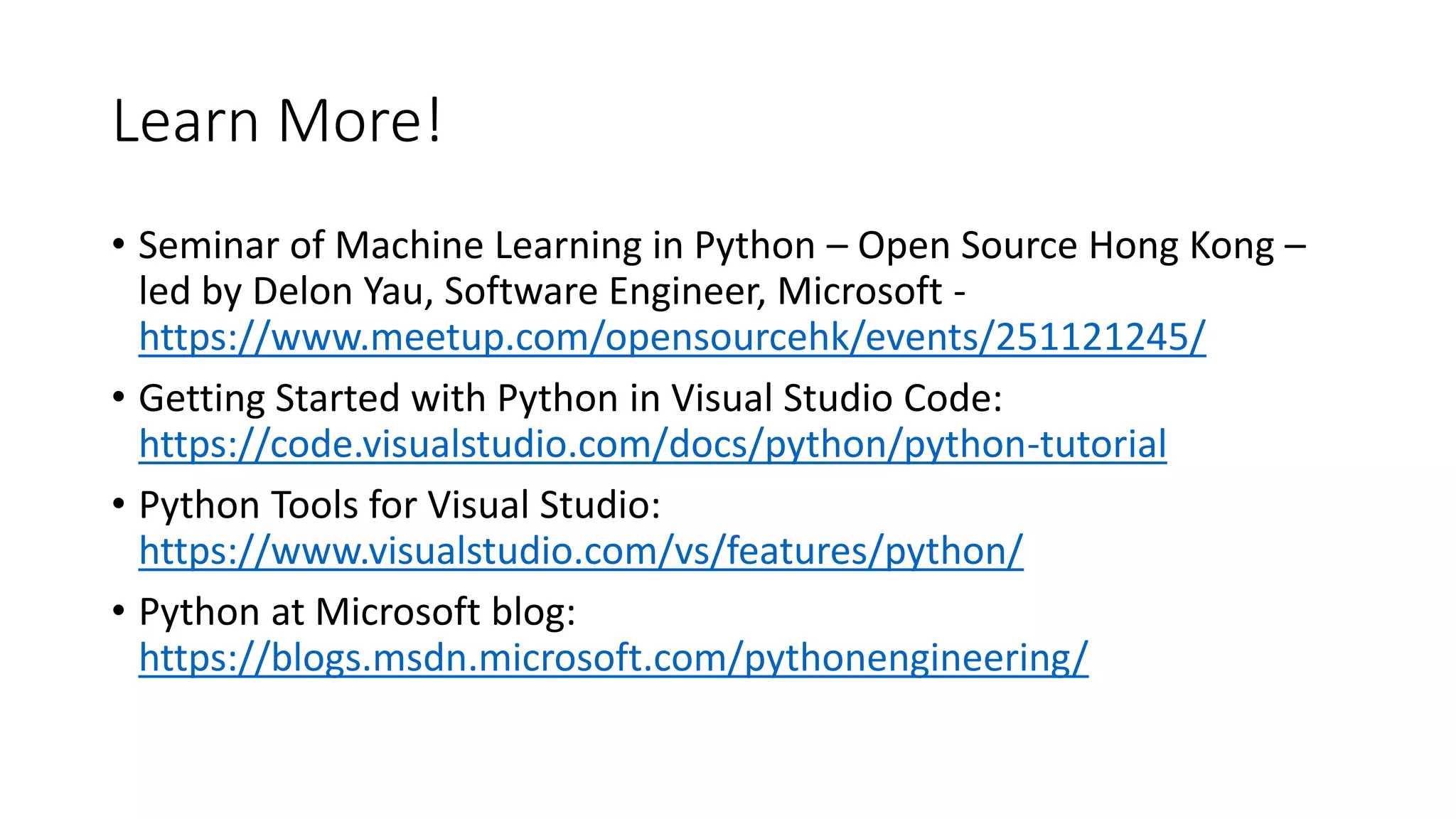Click the "Python Tools for Visual Studio:" line

(x=400, y=505)
